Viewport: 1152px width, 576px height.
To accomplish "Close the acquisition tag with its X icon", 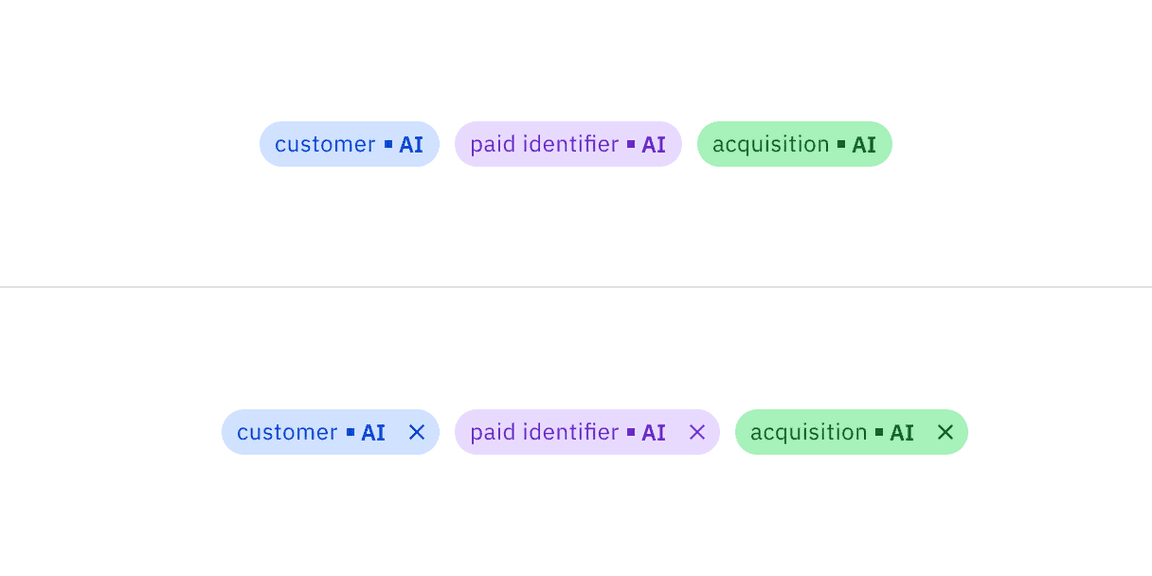I will [x=945, y=432].
